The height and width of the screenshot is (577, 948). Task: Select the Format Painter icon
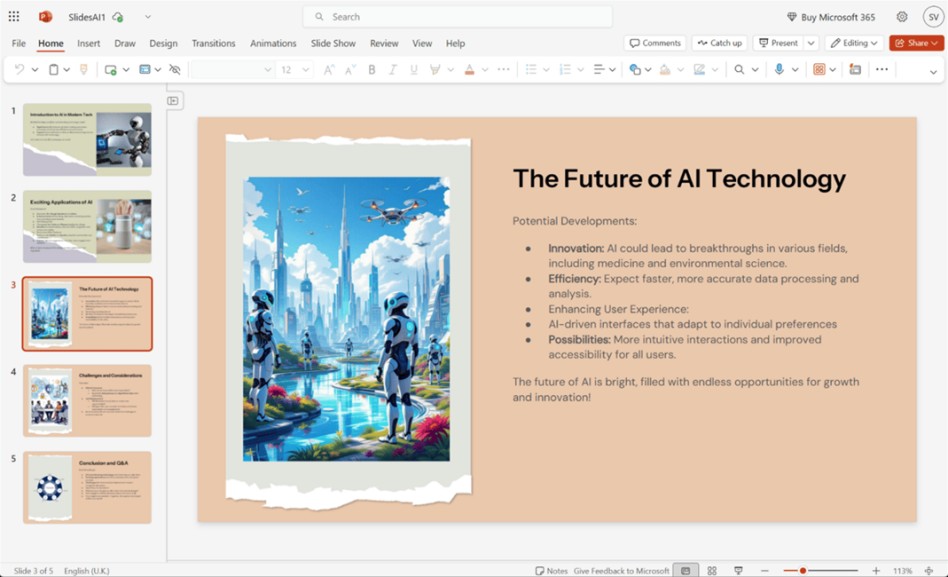point(82,70)
